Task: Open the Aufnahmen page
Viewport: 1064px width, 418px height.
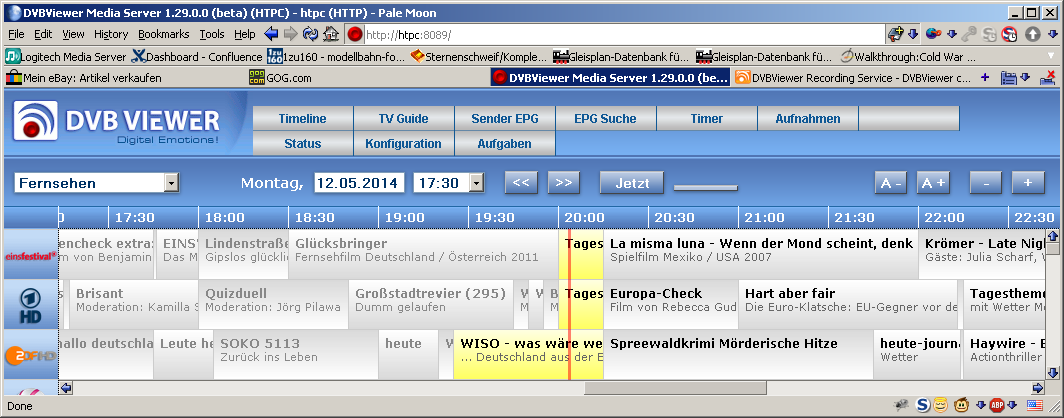Action: [x=808, y=119]
